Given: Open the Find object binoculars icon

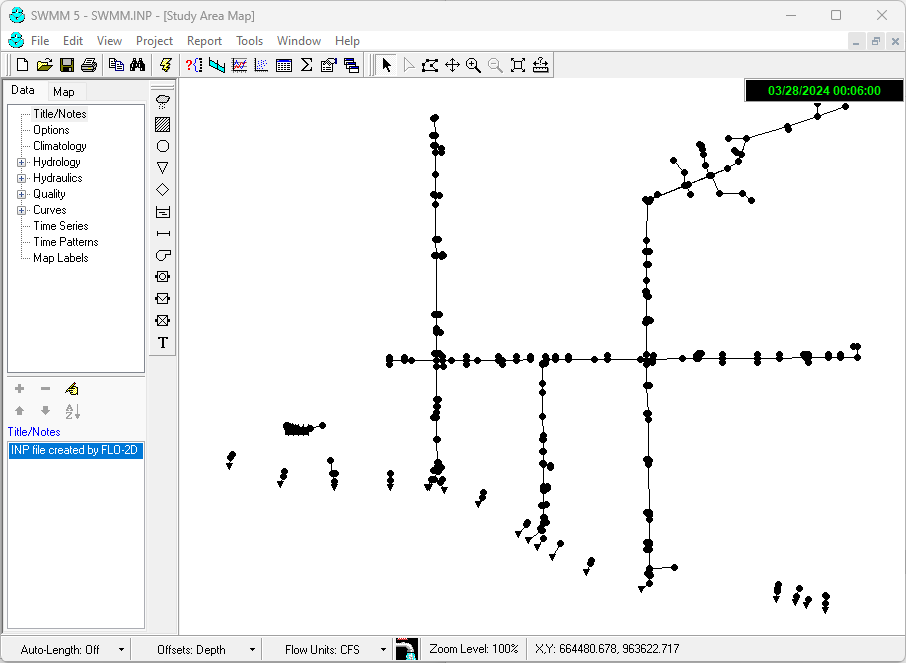Looking at the screenshot, I should click(x=138, y=65).
